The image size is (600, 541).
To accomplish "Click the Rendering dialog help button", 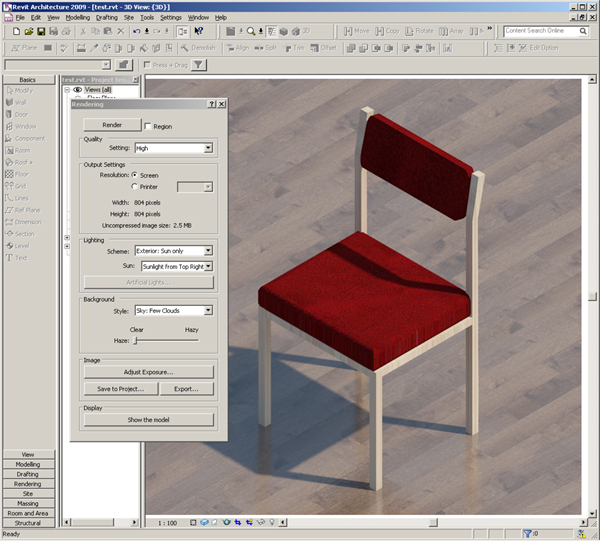I will coord(212,104).
